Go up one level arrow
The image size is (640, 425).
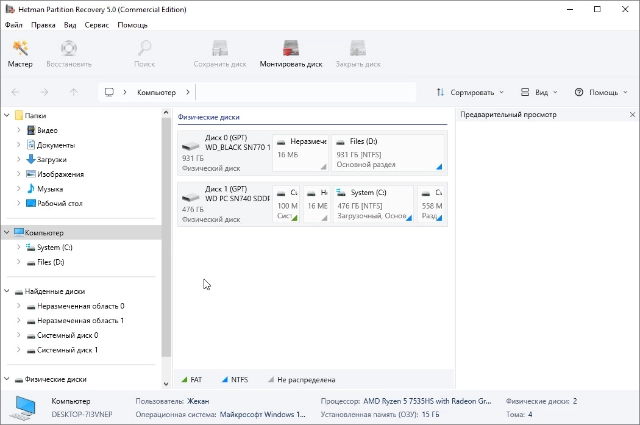click(x=73, y=92)
